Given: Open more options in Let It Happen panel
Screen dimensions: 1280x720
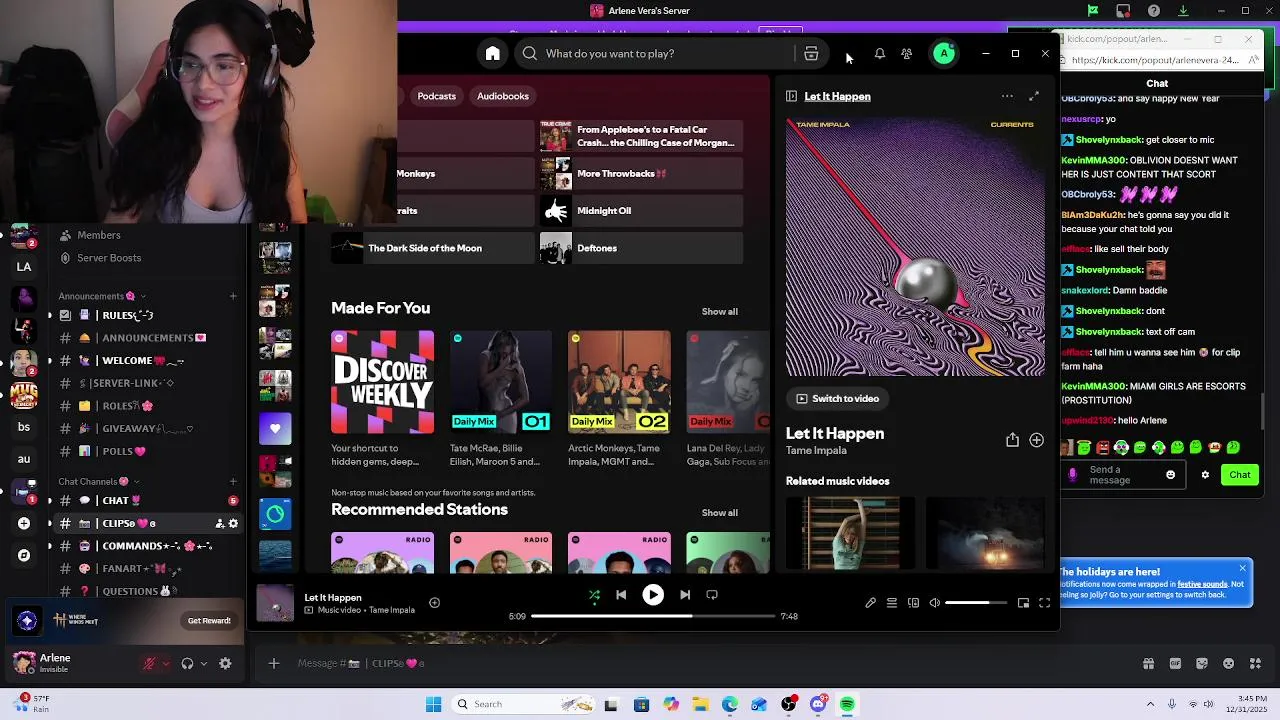Looking at the screenshot, I should tap(1007, 96).
